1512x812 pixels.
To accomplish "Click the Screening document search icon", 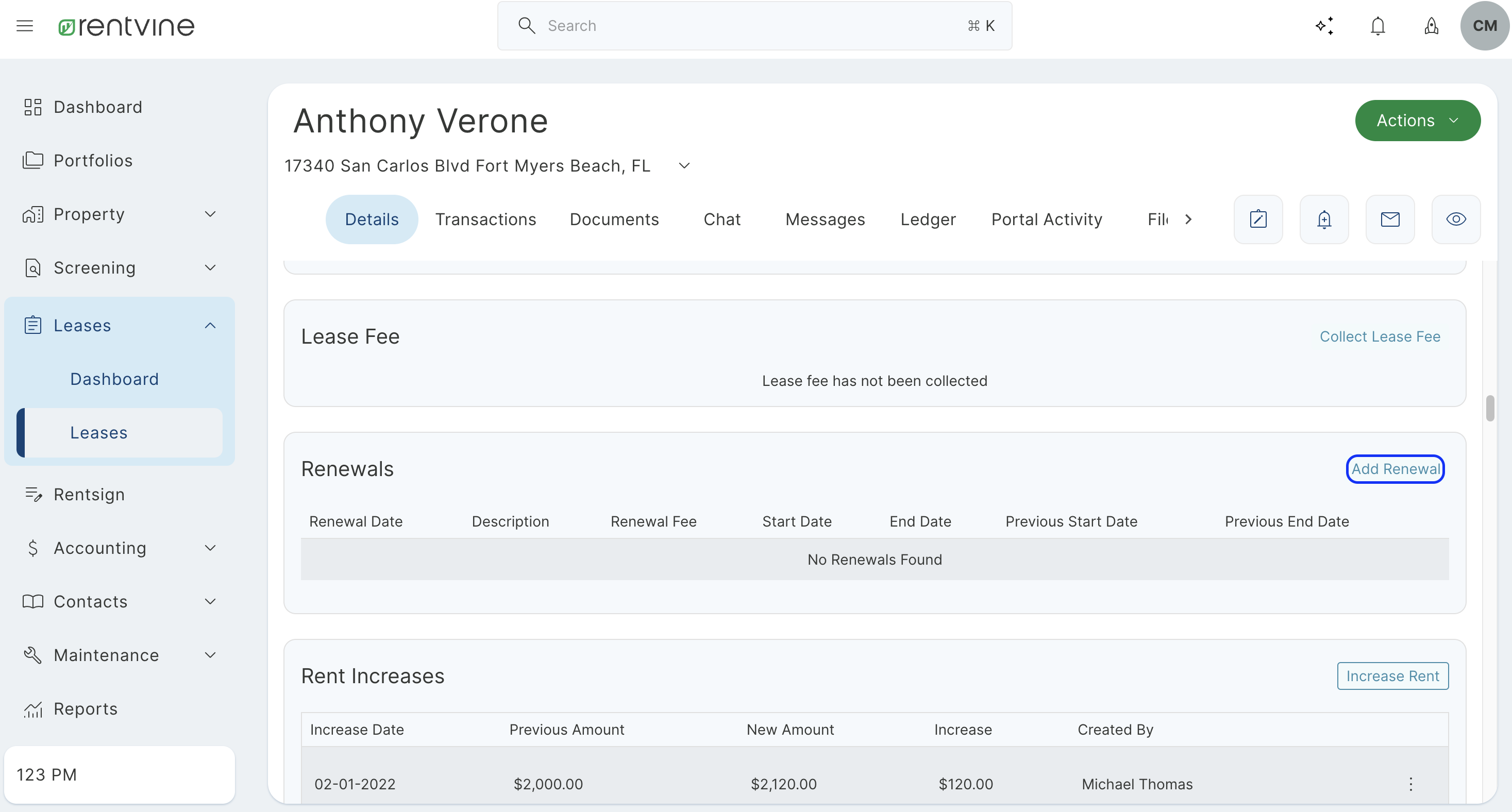I will click(33, 267).
